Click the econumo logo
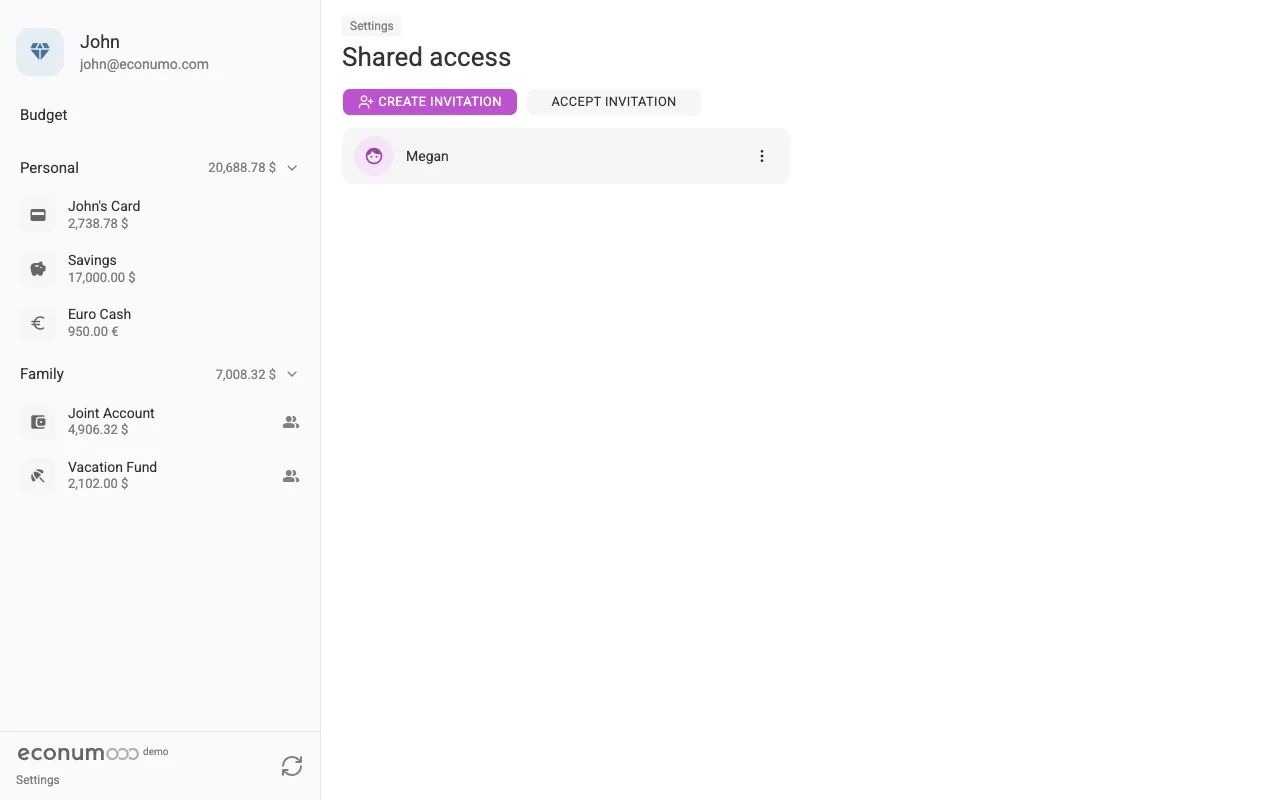1280x800 pixels. pos(78,753)
